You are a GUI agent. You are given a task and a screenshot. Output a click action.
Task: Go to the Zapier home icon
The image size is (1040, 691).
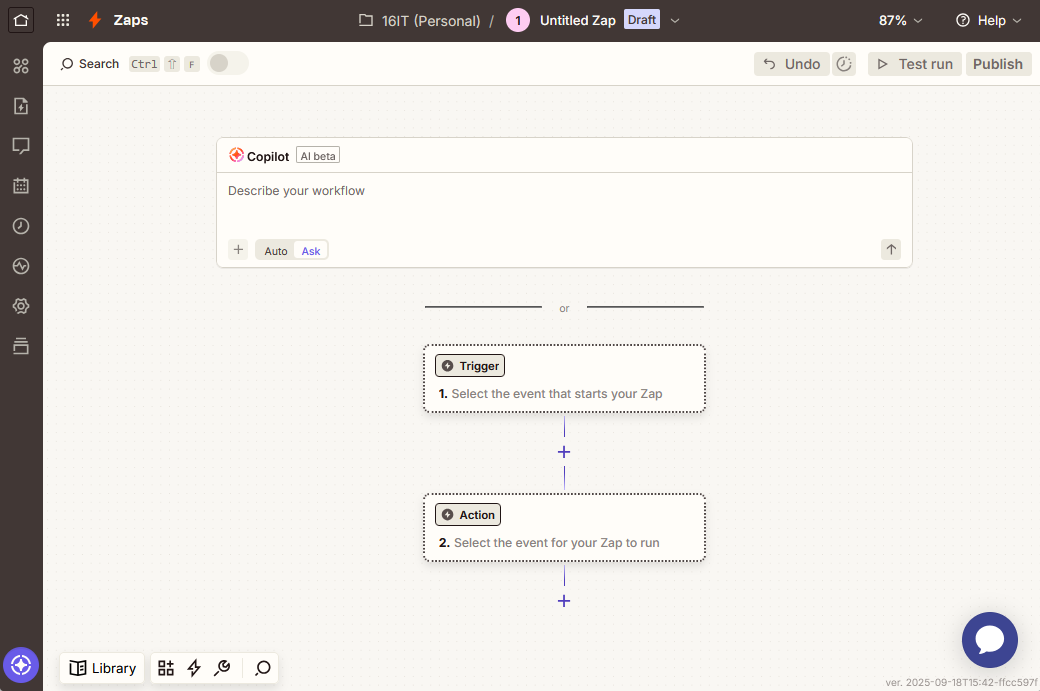(21, 21)
